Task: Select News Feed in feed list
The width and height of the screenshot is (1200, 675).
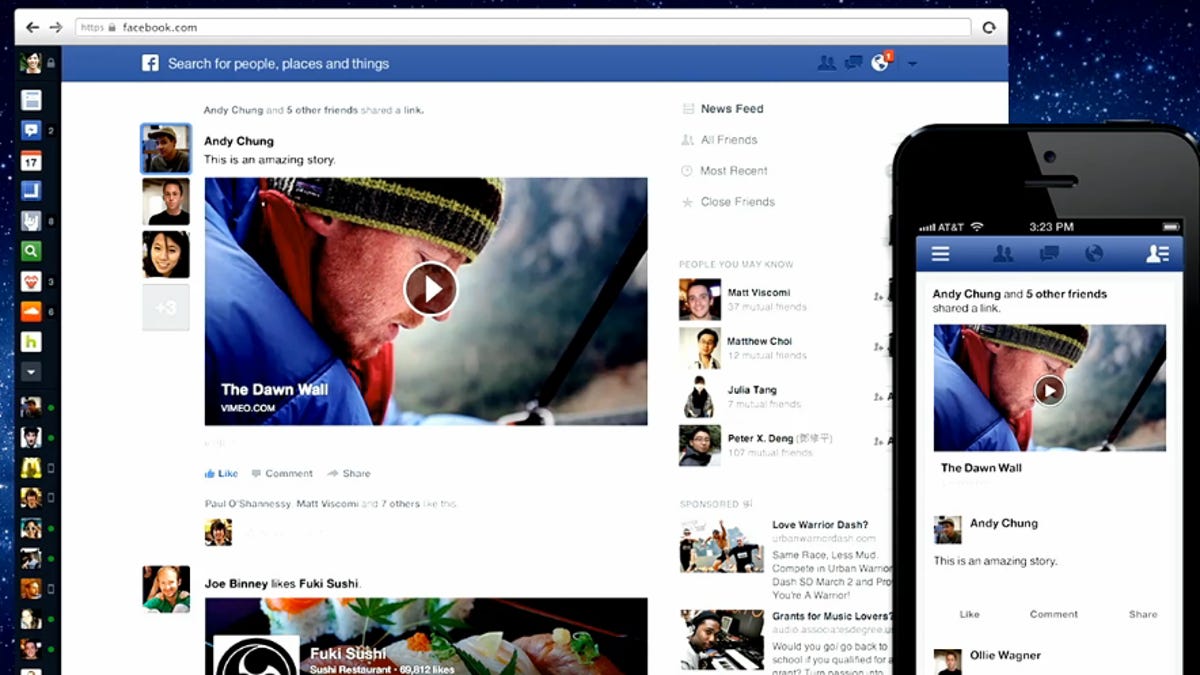Action: (731, 109)
